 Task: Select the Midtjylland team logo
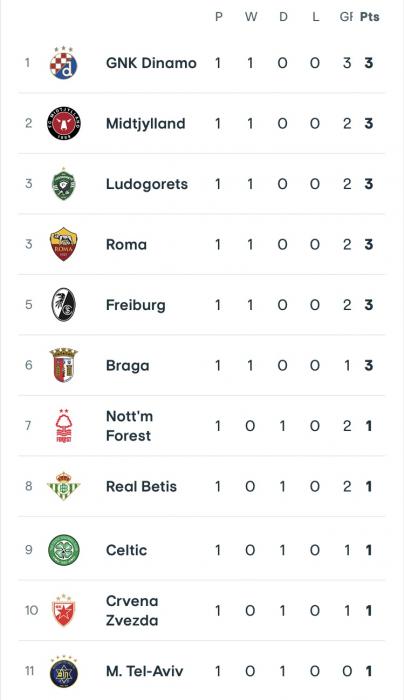click(63, 123)
